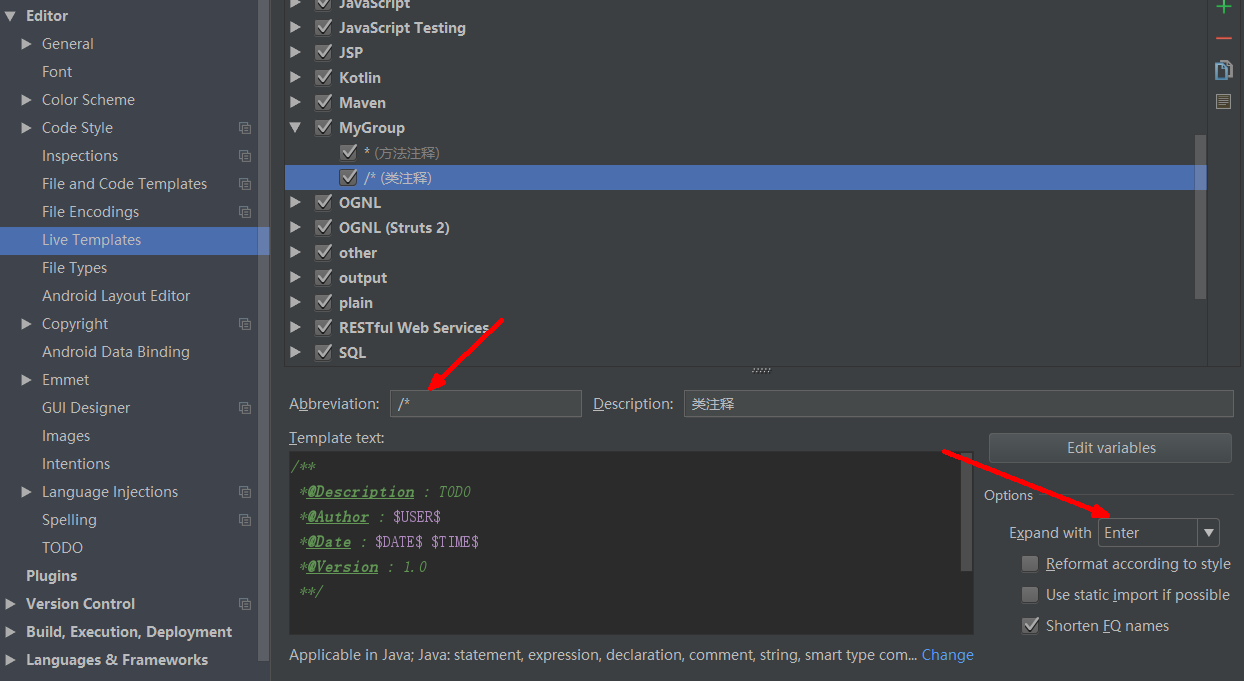Remove selected template with minus icon
This screenshot has width=1244, height=681.
click(1223, 39)
